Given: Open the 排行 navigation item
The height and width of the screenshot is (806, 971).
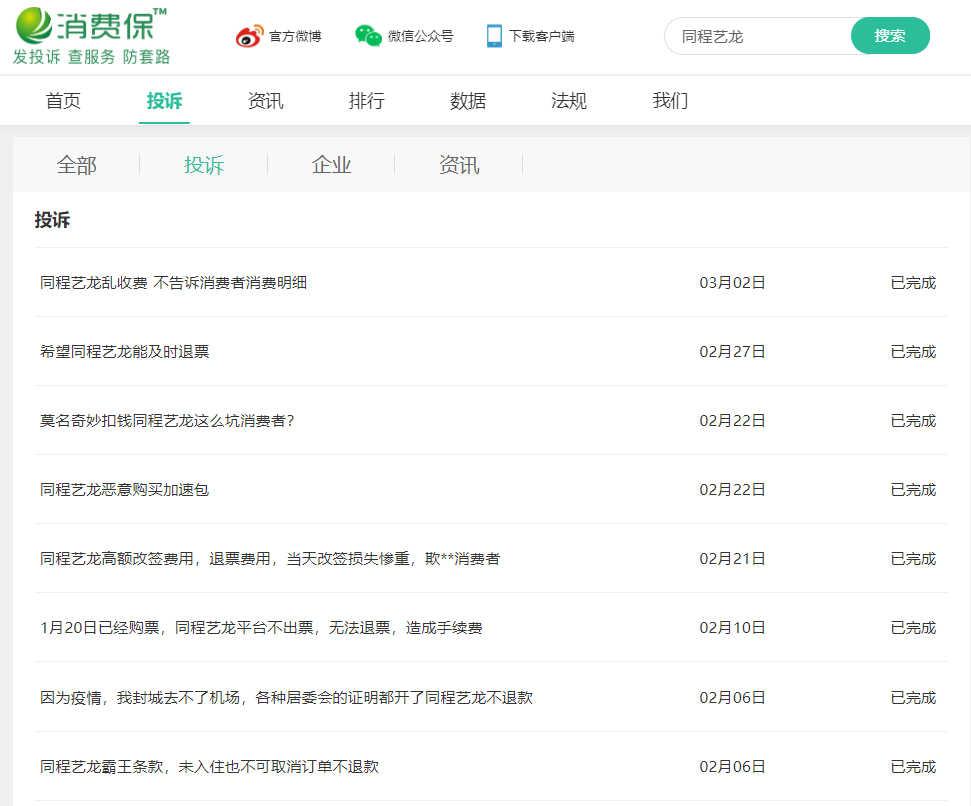Looking at the screenshot, I should coord(367,100).
